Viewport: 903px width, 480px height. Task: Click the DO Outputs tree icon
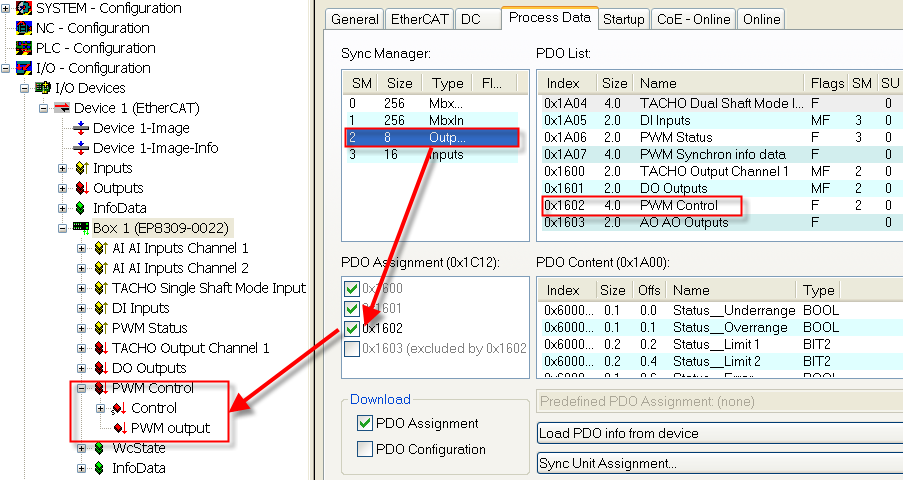(x=101, y=368)
